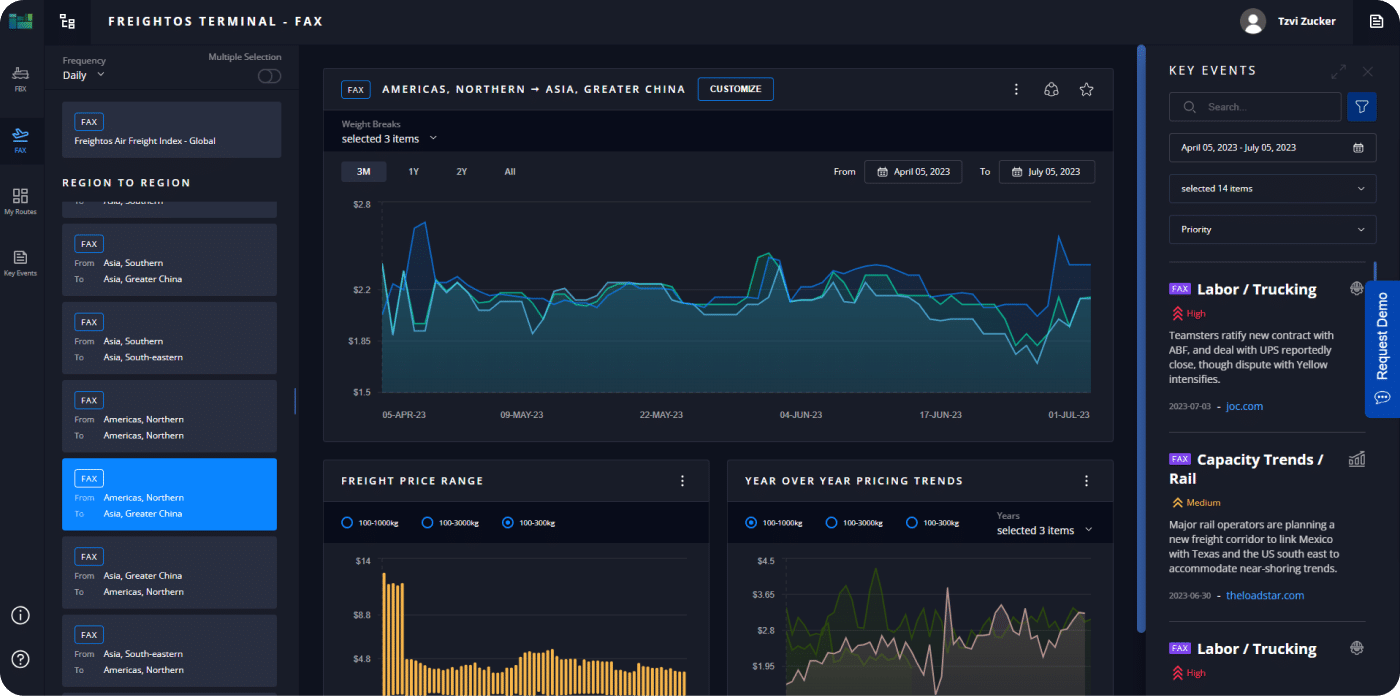
Task: Click the help question mark icon
Action: click(x=21, y=659)
